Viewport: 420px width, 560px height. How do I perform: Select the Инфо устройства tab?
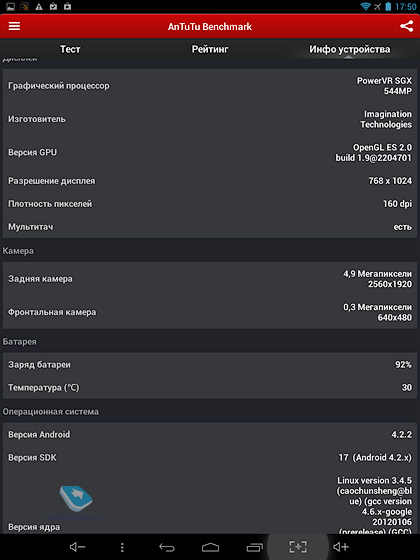click(349, 49)
